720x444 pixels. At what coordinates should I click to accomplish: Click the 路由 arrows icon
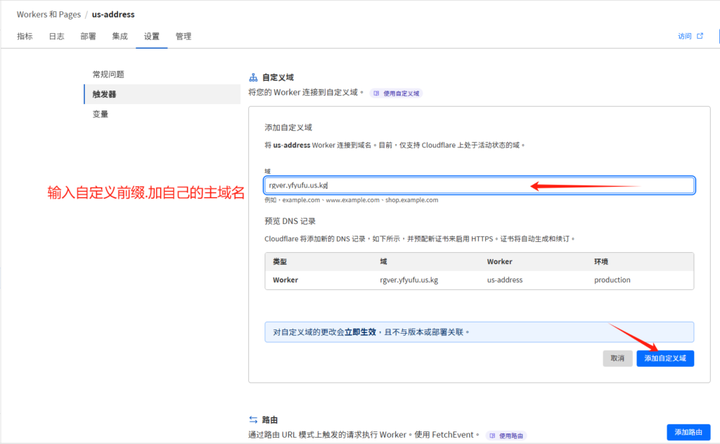[253, 420]
